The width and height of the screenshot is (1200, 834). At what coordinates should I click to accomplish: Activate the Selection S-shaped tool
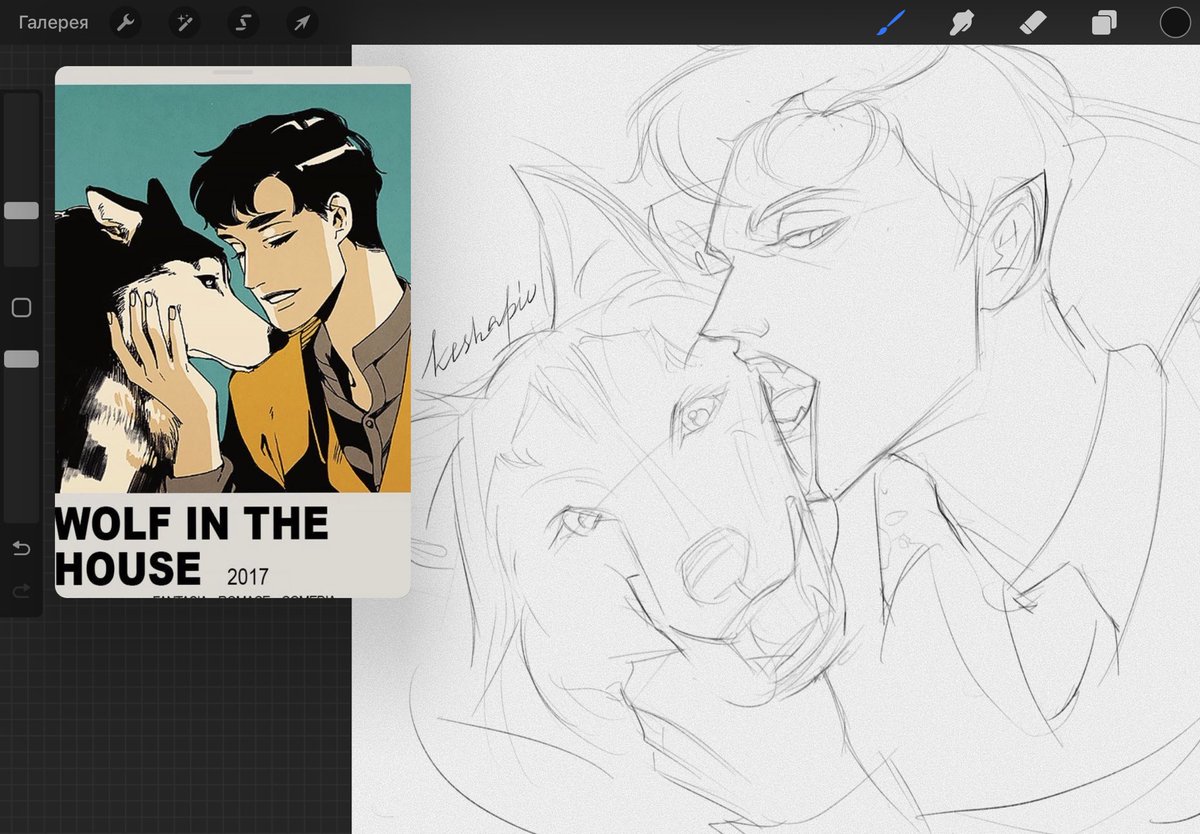tap(242, 22)
